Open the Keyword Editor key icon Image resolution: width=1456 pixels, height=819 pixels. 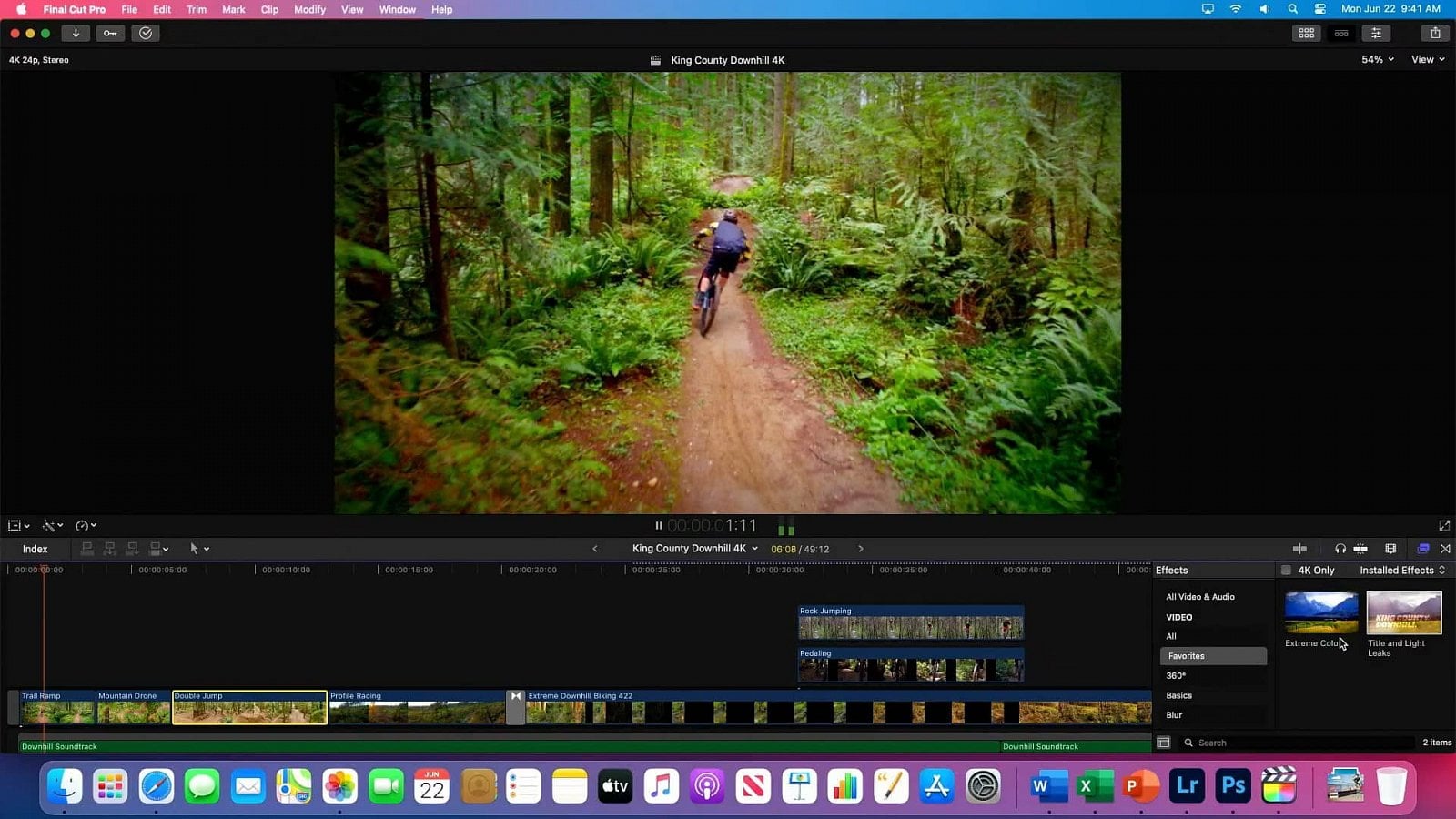pos(110,33)
